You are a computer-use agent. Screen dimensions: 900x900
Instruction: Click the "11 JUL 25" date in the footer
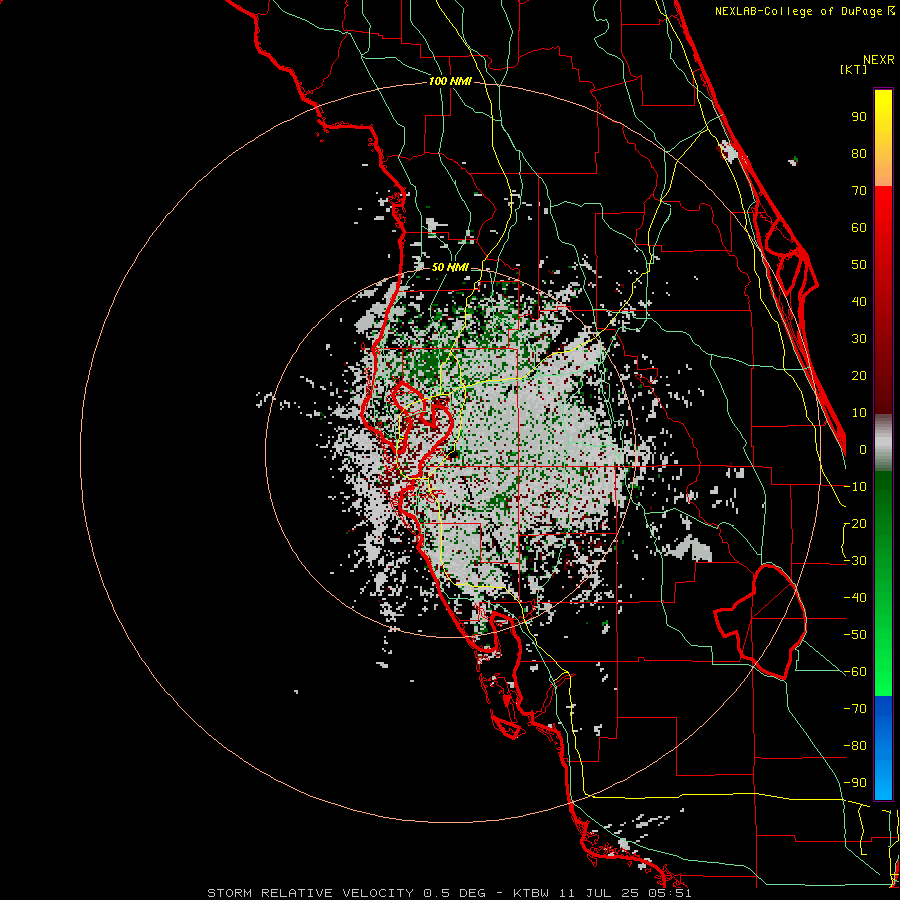[x=600, y=893]
